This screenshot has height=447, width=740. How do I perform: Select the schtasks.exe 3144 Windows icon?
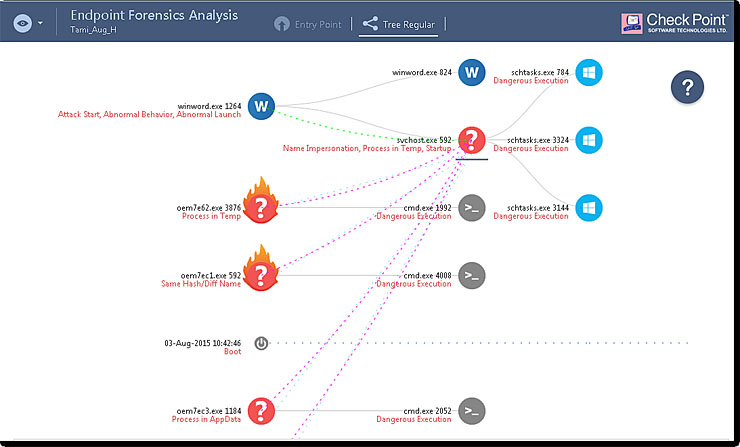coord(590,207)
